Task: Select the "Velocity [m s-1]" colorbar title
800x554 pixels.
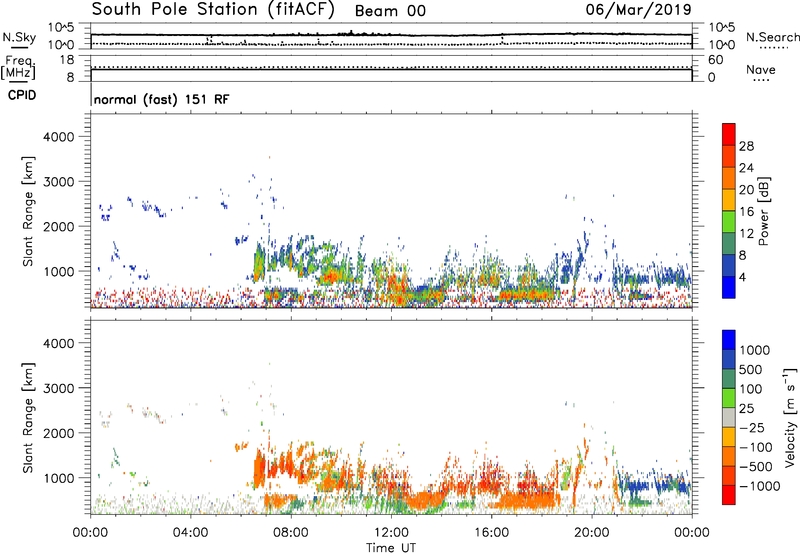Action: click(x=790, y=417)
